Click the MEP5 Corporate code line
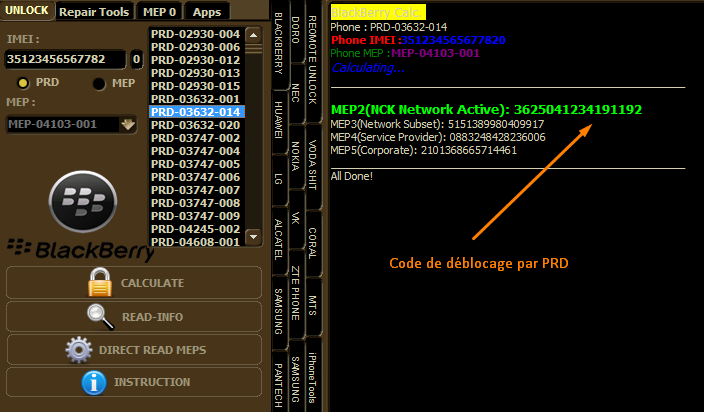This screenshot has height=412, width=704. click(x=424, y=150)
